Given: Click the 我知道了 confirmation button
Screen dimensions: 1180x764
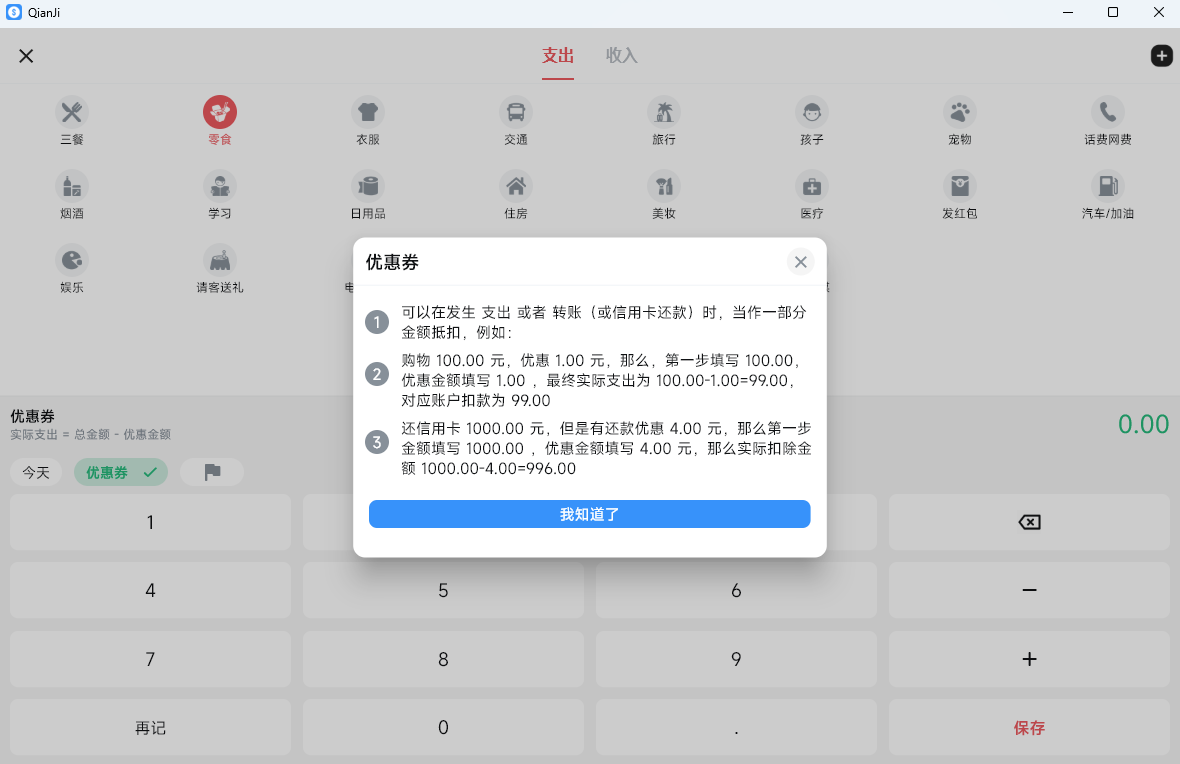Looking at the screenshot, I should [x=589, y=514].
